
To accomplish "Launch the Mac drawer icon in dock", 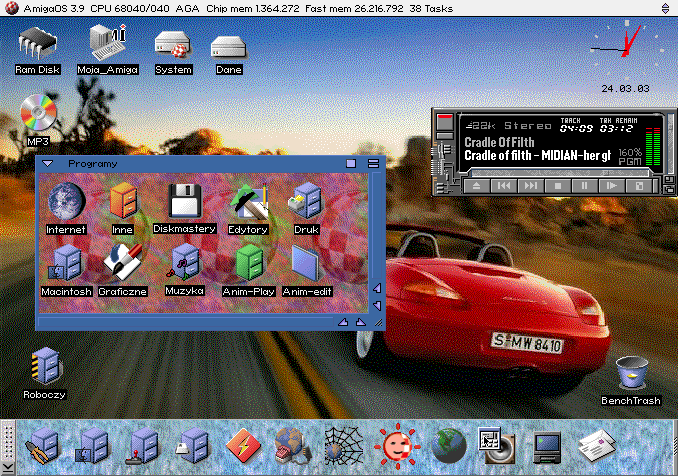I will 94,447.
